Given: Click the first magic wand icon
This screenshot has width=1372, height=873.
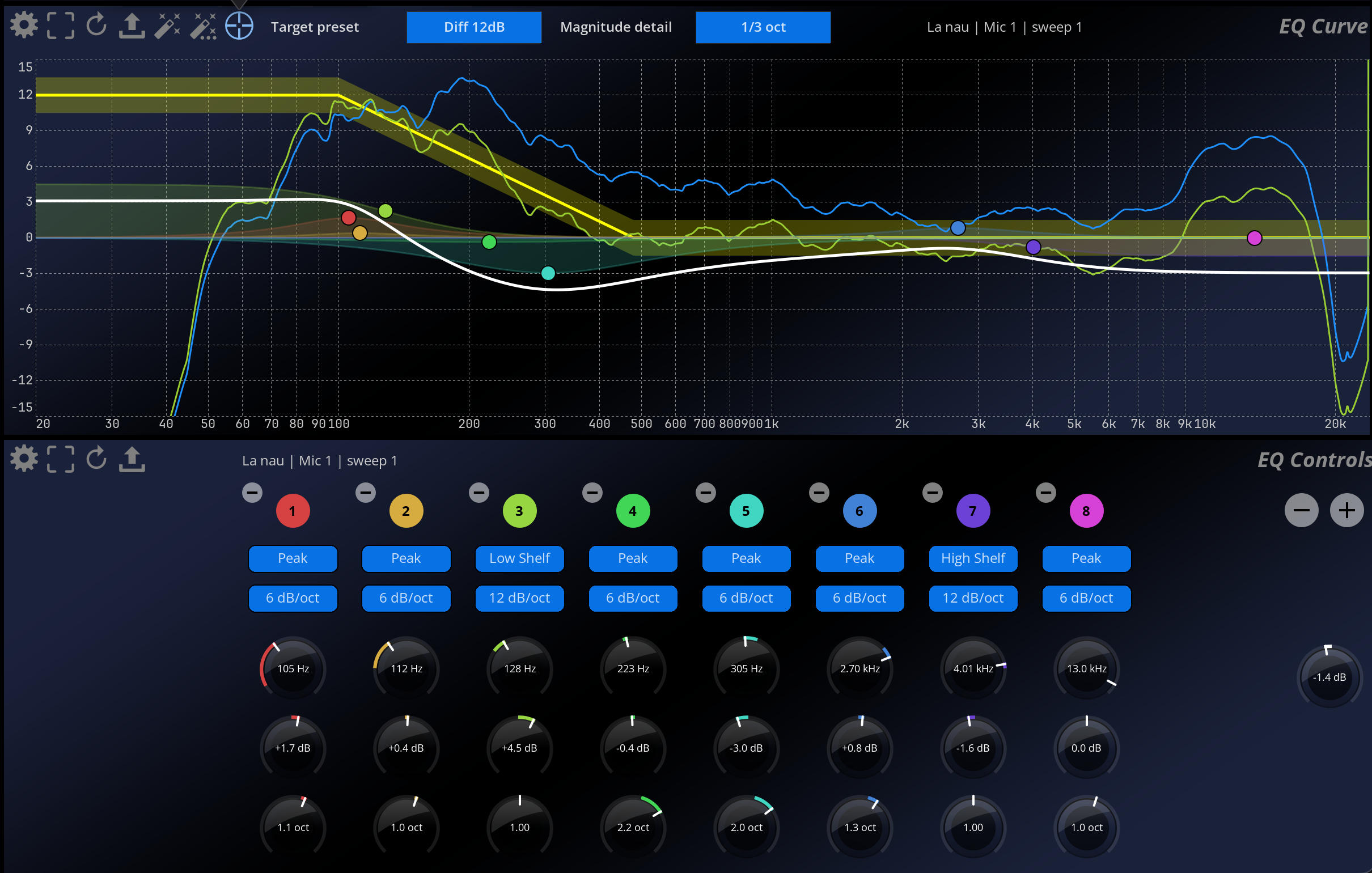Looking at the screenshot, I should point(167,26).
